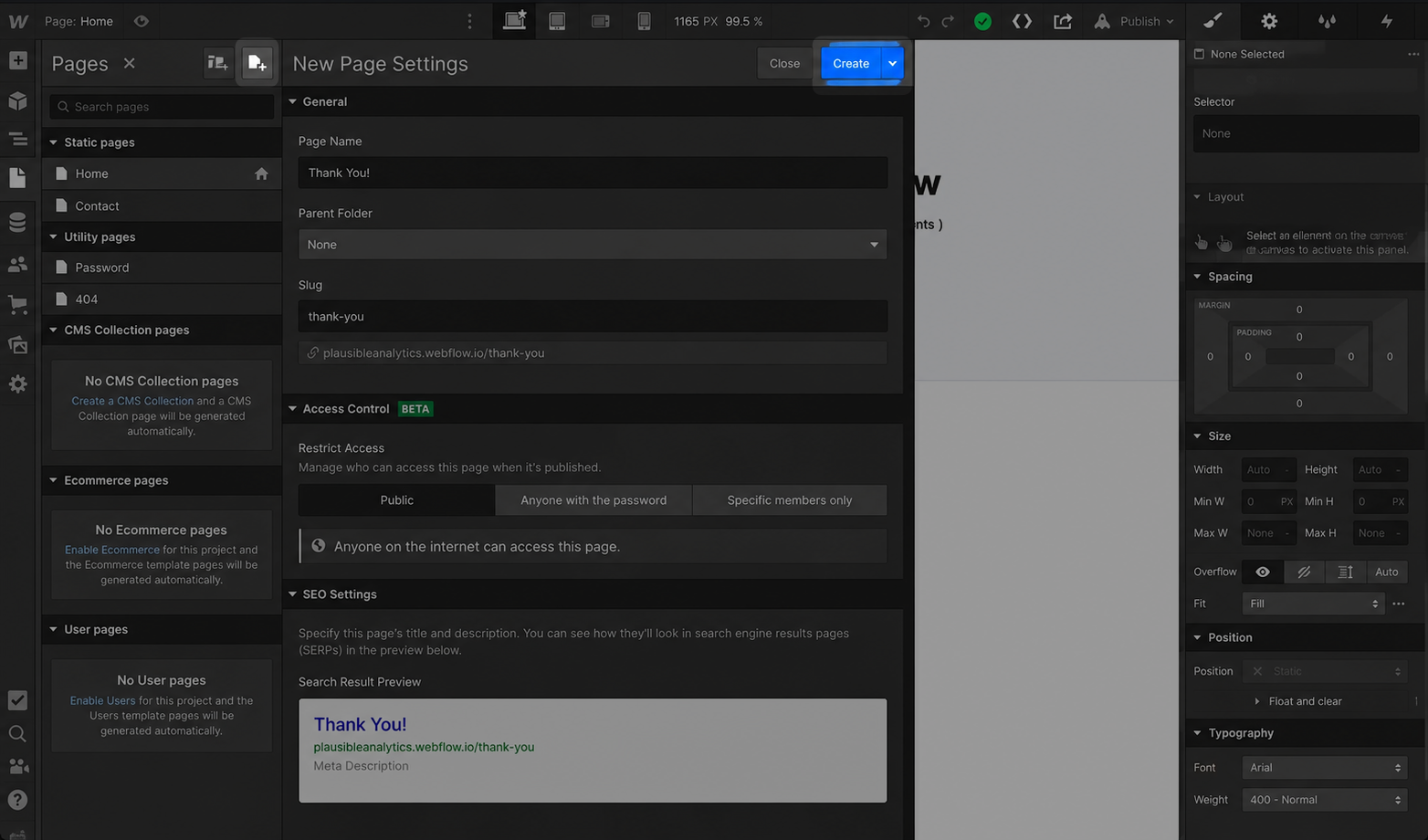This screenshot has height=840, width=1428.
Task: Search pages input field
Action: pos(162,107)
